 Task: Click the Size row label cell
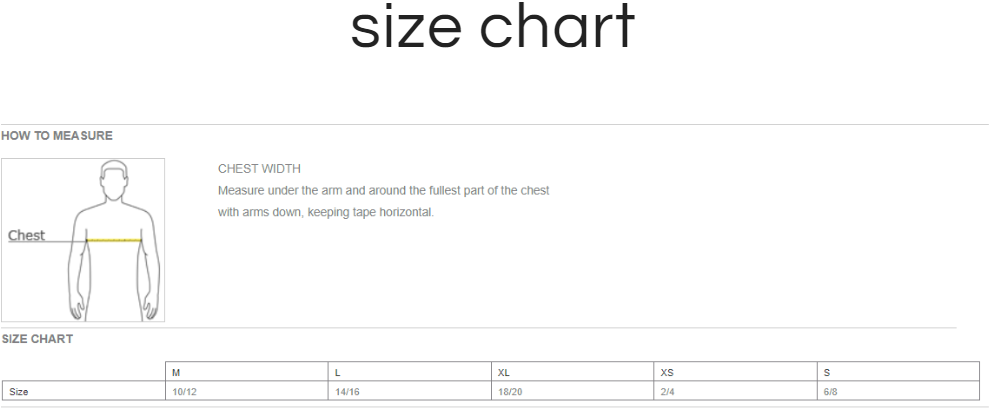point(84,391)
